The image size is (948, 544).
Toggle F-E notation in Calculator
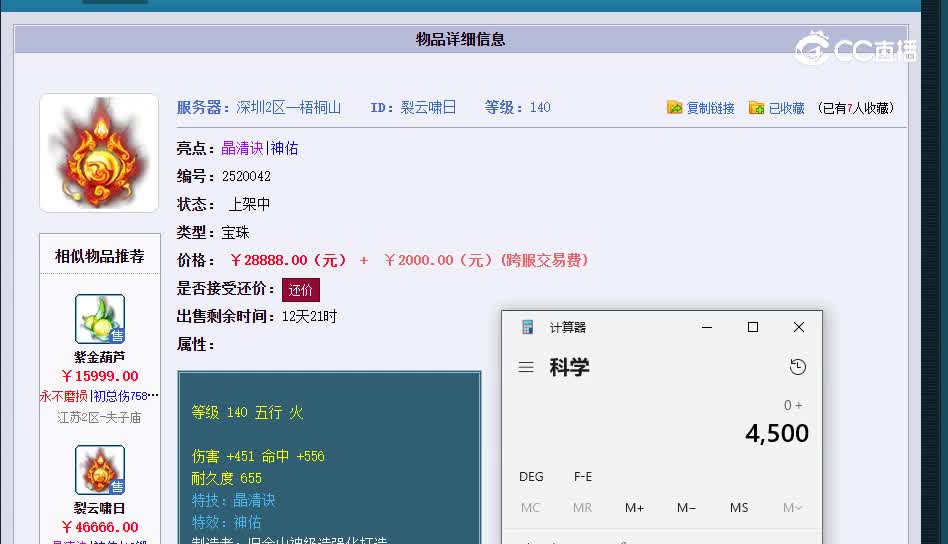[x=583, y=476]
